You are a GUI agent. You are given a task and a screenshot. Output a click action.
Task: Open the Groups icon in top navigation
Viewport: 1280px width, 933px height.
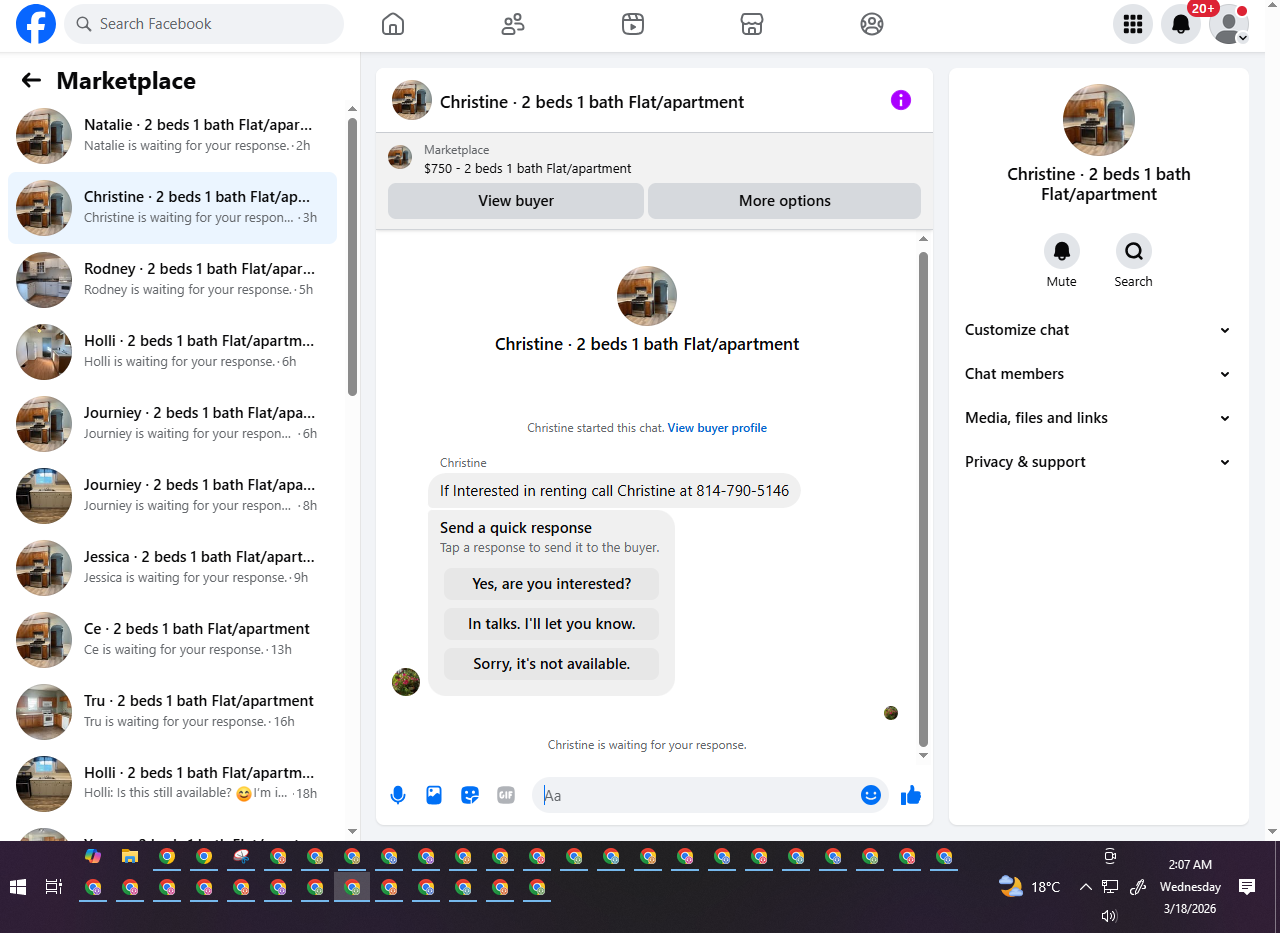tap(872, 24)
